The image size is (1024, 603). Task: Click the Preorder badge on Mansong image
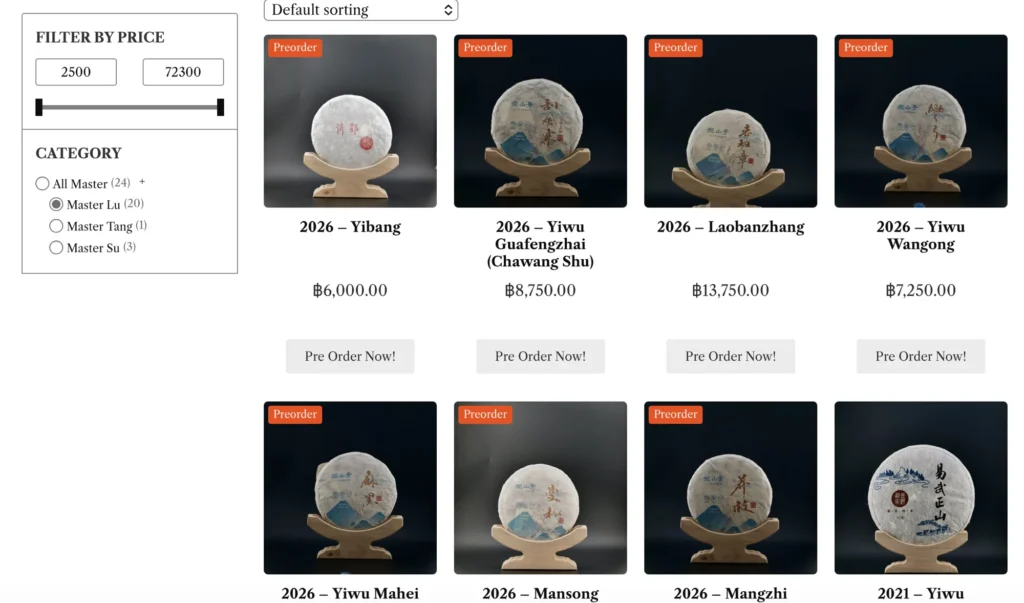click(485, 414)
